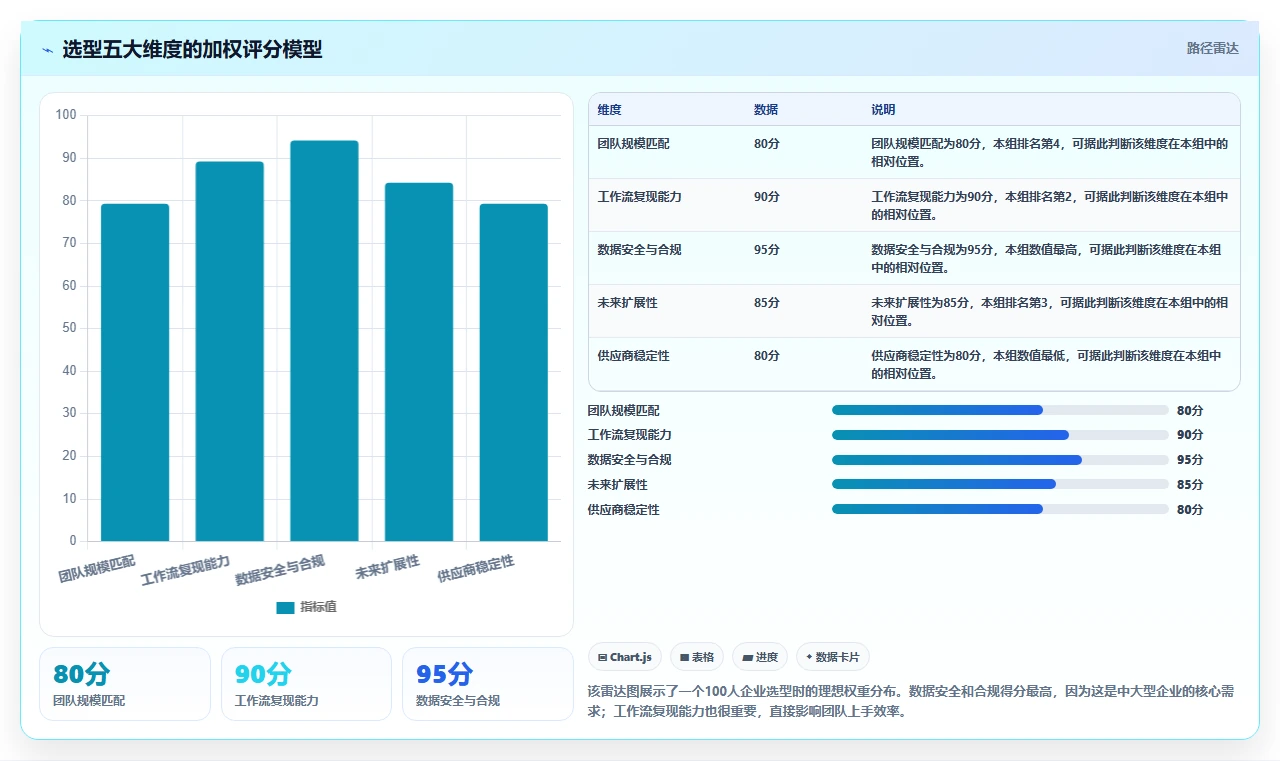The height and width of the screenshot is (761, 1280).
Task: Select the 工作流复现能力 table row name
Action: click(639, 197)
